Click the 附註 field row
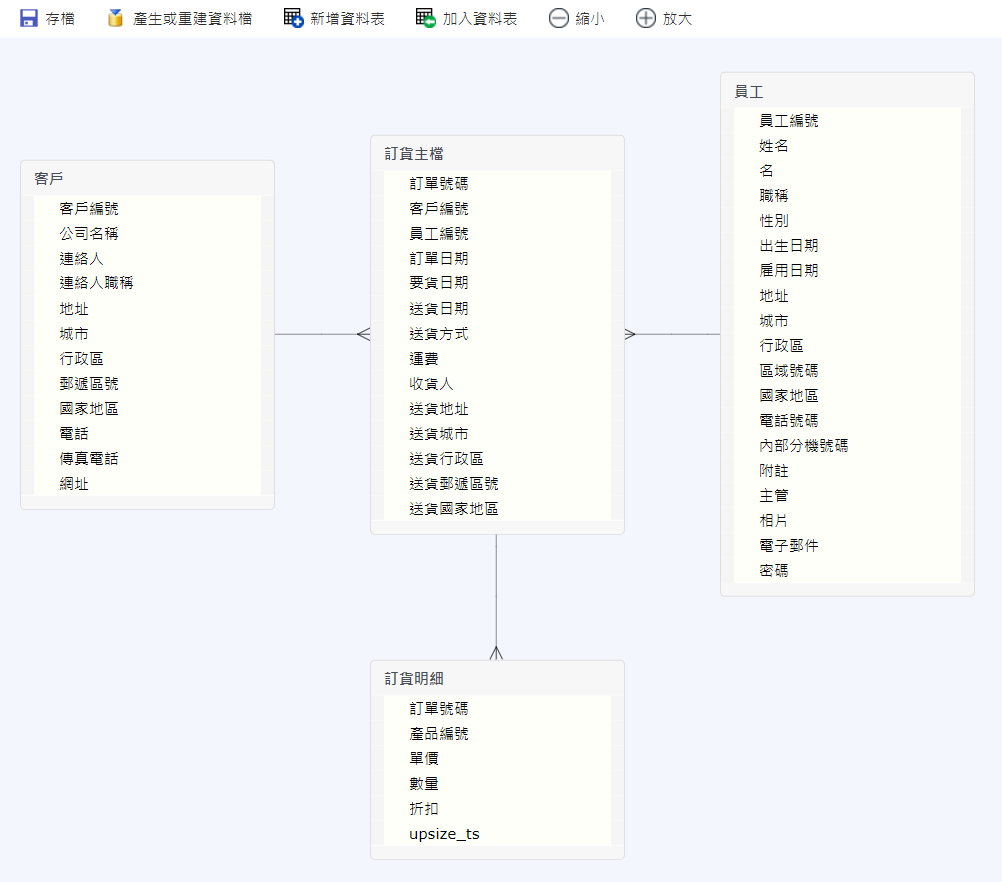Viewport: 1002px width, 882px height. coord(847,471)
